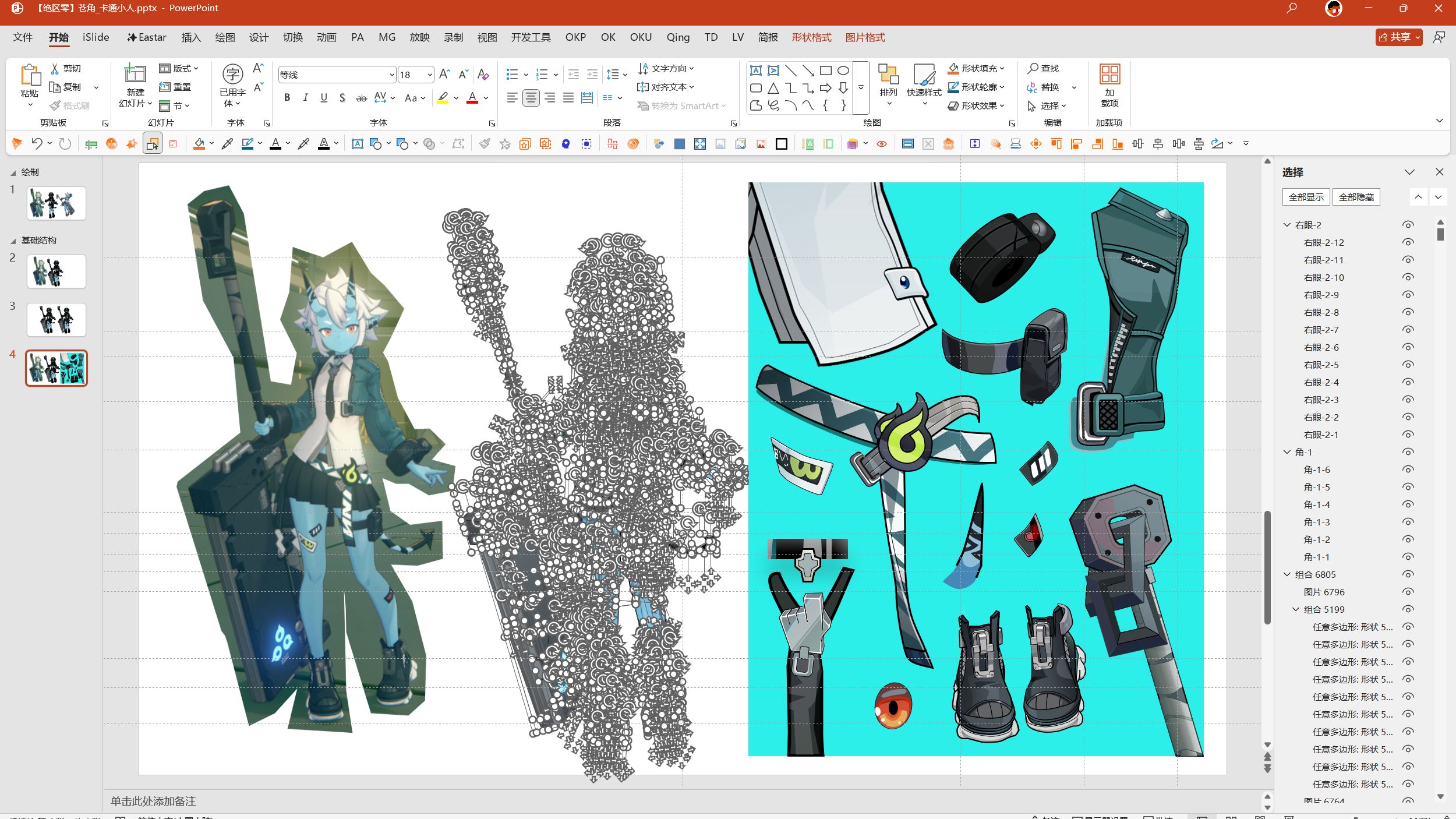Open the 动画 tab
This screenshot has width=1456, height=819.
pyautogui.click(x=327, y=37)
